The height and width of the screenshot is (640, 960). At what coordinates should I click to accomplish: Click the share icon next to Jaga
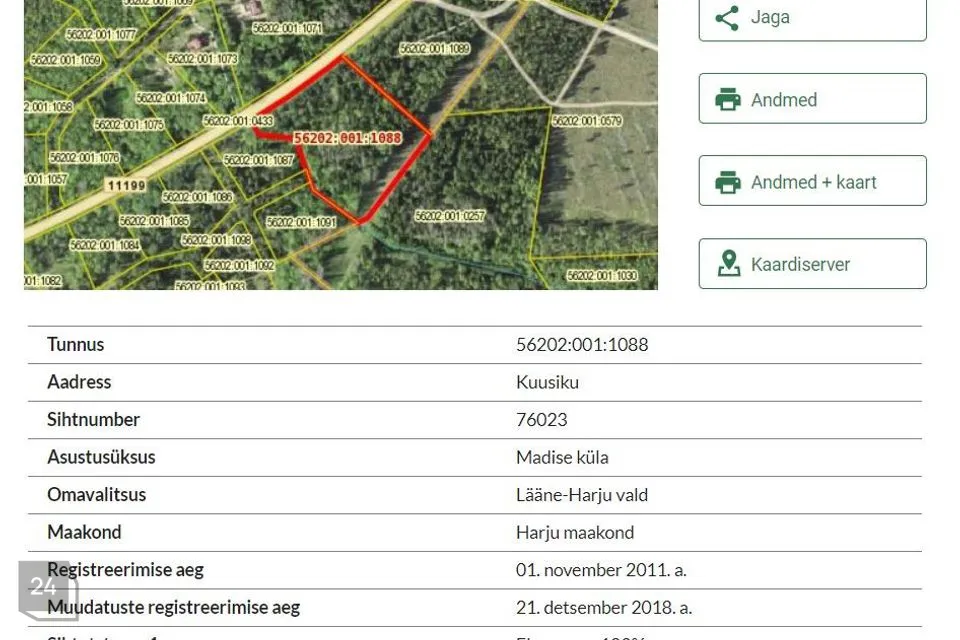click(x=727, y=18)
